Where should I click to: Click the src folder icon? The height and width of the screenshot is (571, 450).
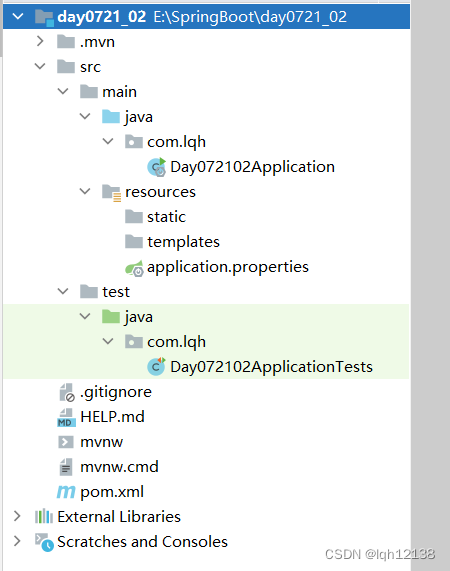click(66, 66)
